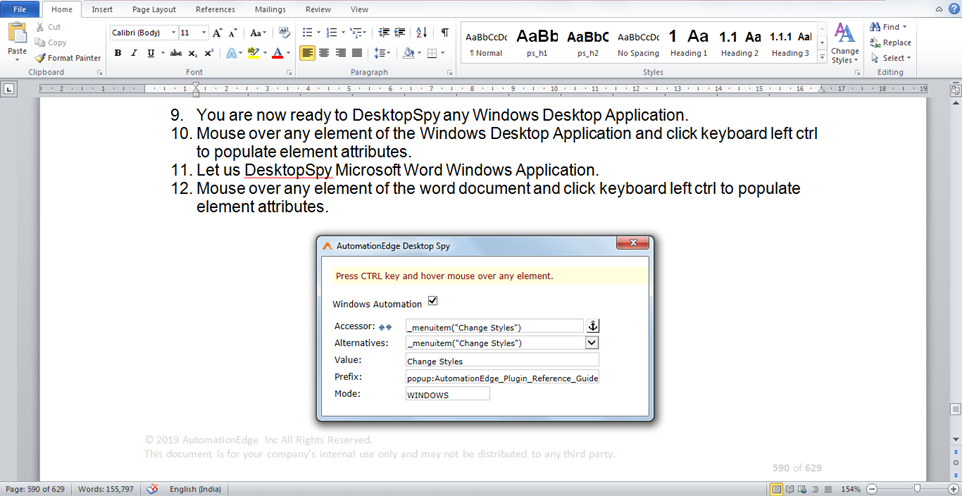Click English (India) language in status bar
Screen dimensions: 963x496
[x=195, y=489]
